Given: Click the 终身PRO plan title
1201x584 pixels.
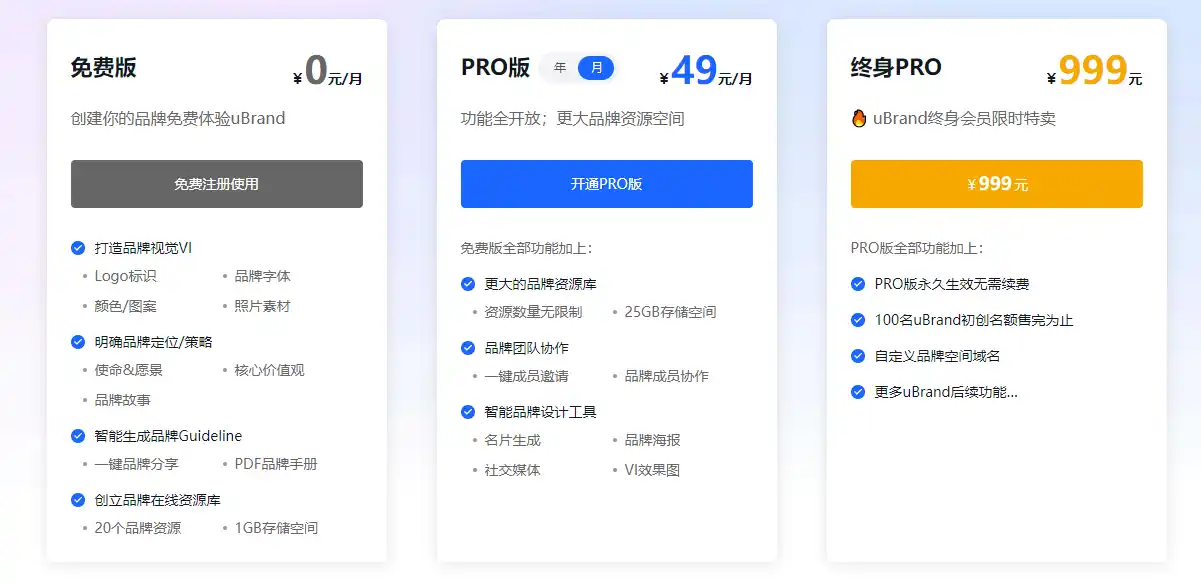Looking at the screenshot, I should 896,68.
